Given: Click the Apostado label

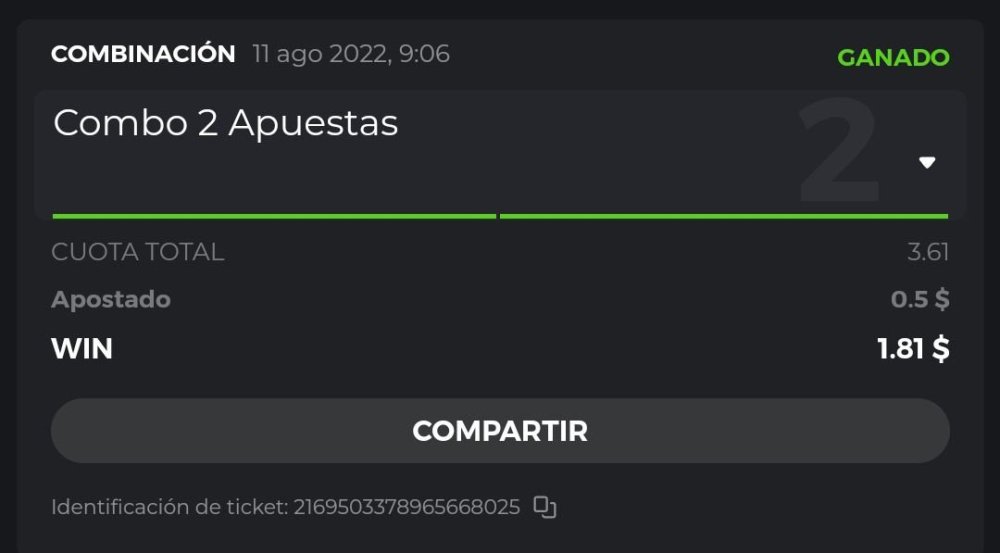Looking at the screenshot, I should pyautogui.click(x=111, y=300).
